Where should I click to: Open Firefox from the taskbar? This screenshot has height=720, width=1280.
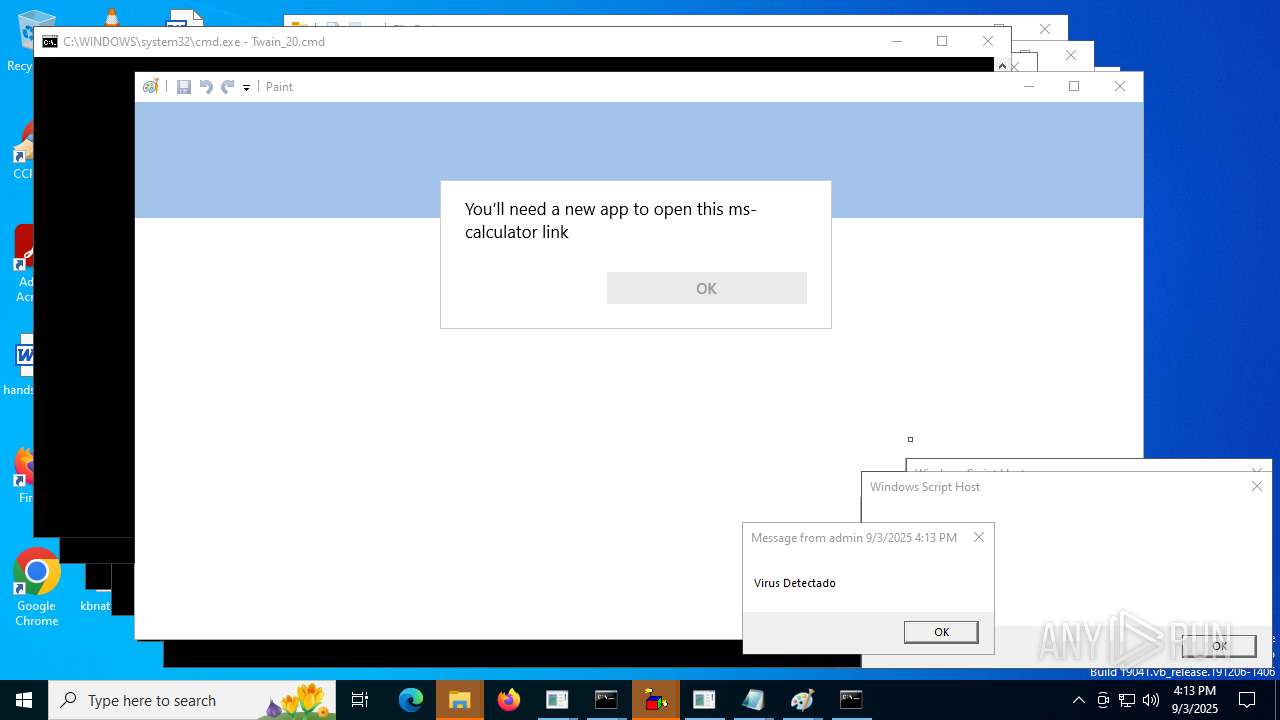coord(508,700)
